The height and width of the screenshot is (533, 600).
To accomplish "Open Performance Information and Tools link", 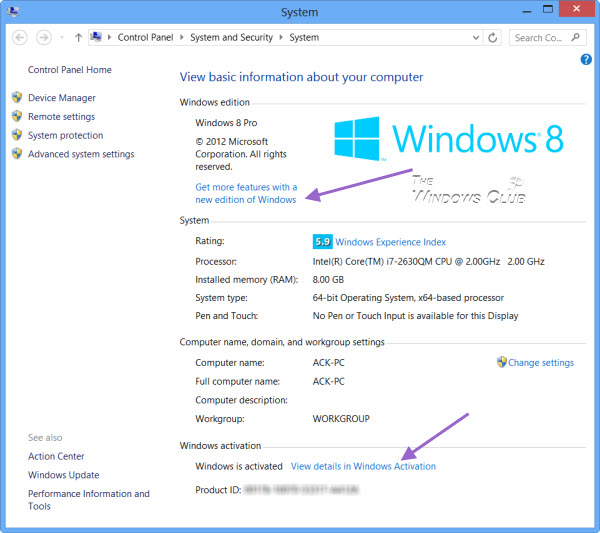I will click(89, 500).
